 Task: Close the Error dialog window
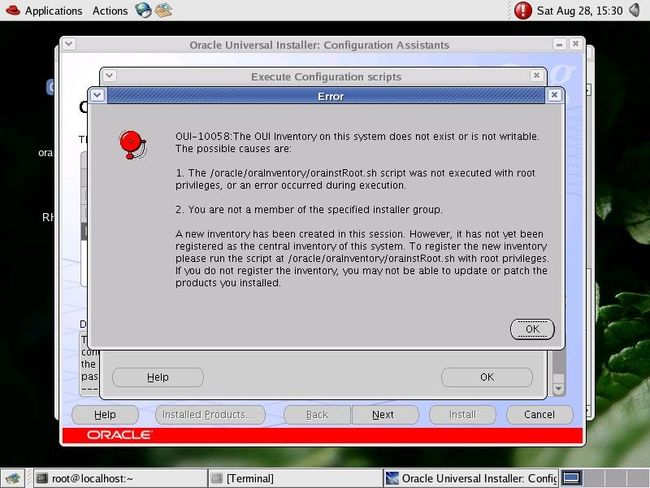tap(554, 95)
